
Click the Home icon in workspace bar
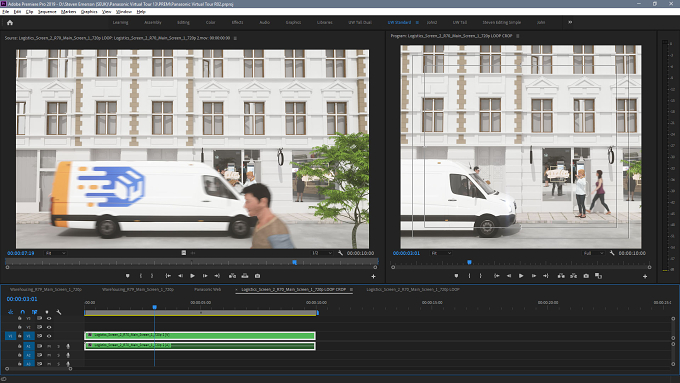pos(10,23)
